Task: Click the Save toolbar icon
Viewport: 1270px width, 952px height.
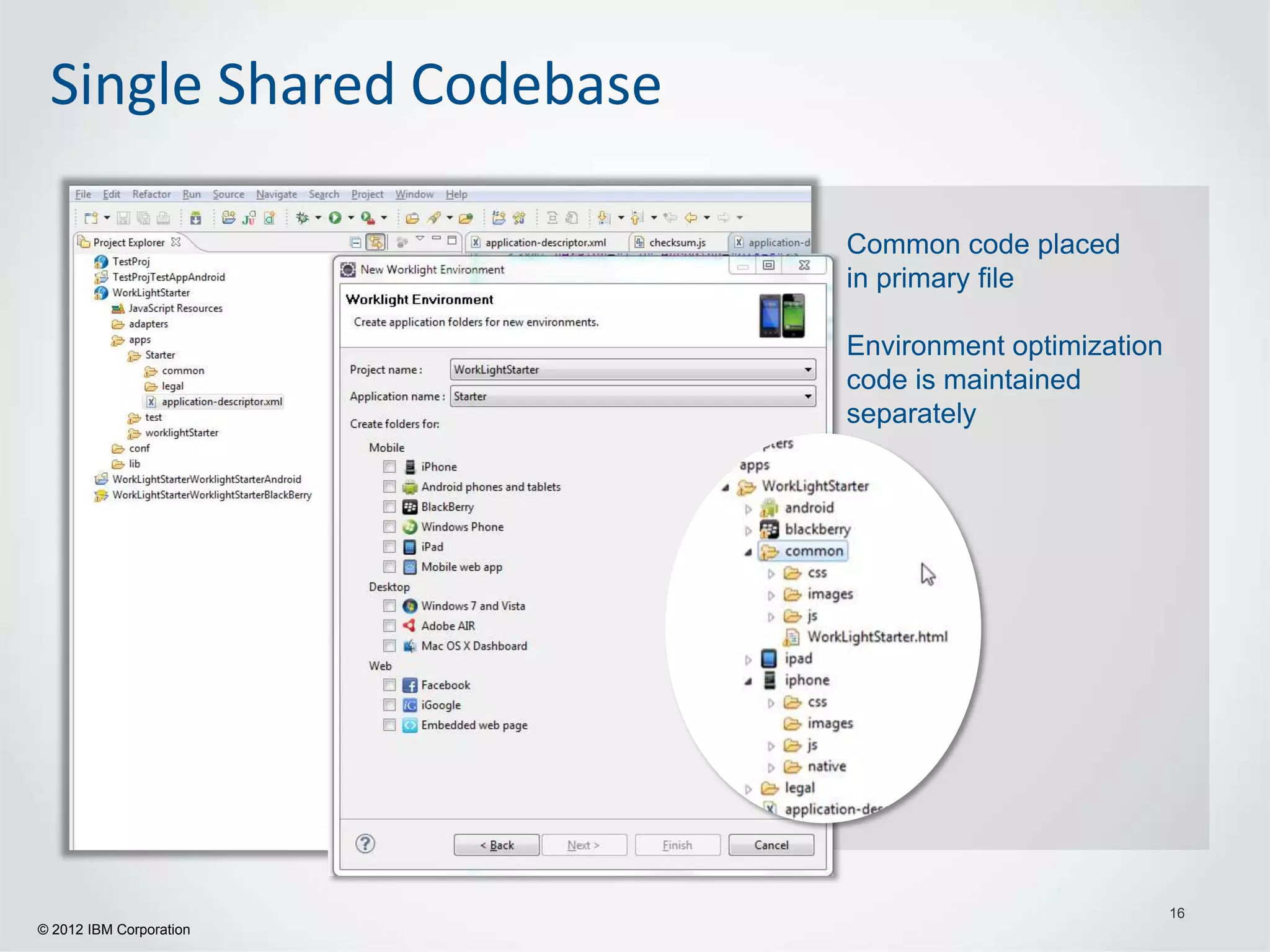Action: 123,218
